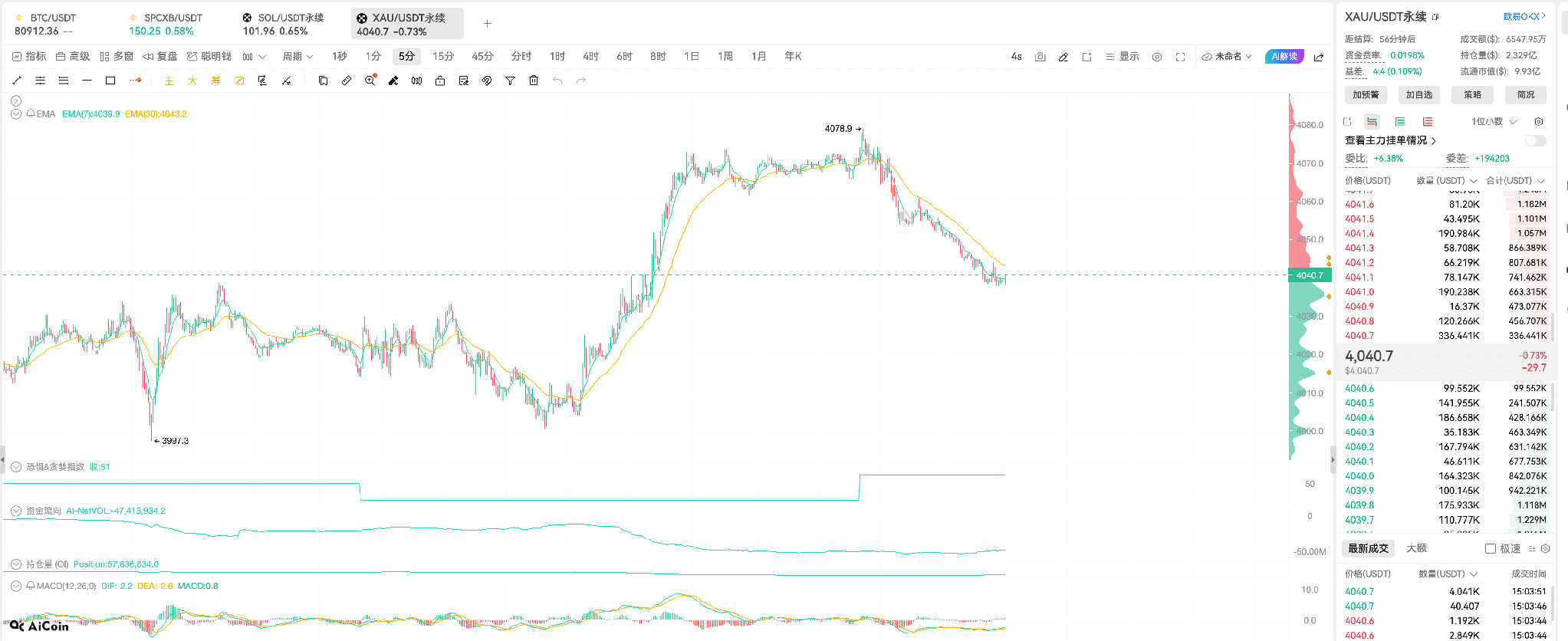Viewport: 1568px width, 641px height.
Task: Open chart settings hexagon icon
Action: point(1157,57)
